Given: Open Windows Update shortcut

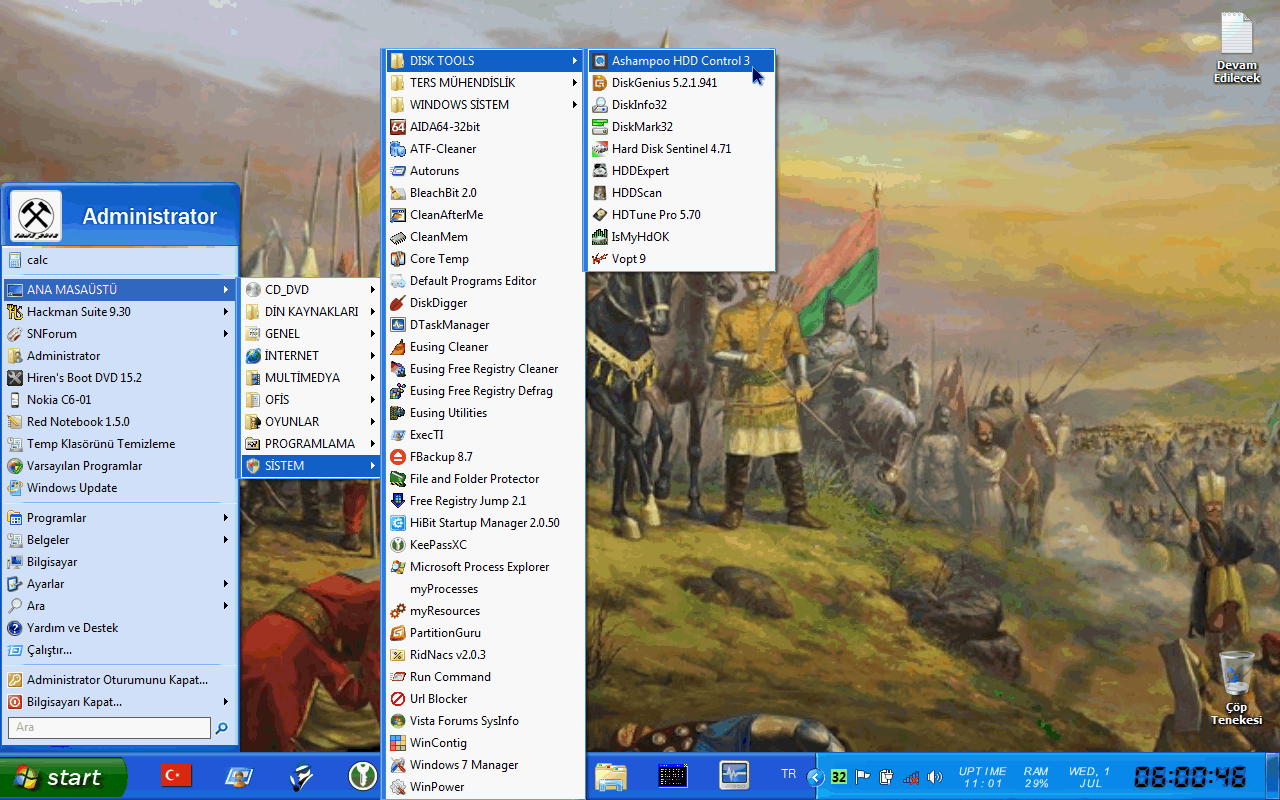Looking at the screenshot, I should (119, 488).
